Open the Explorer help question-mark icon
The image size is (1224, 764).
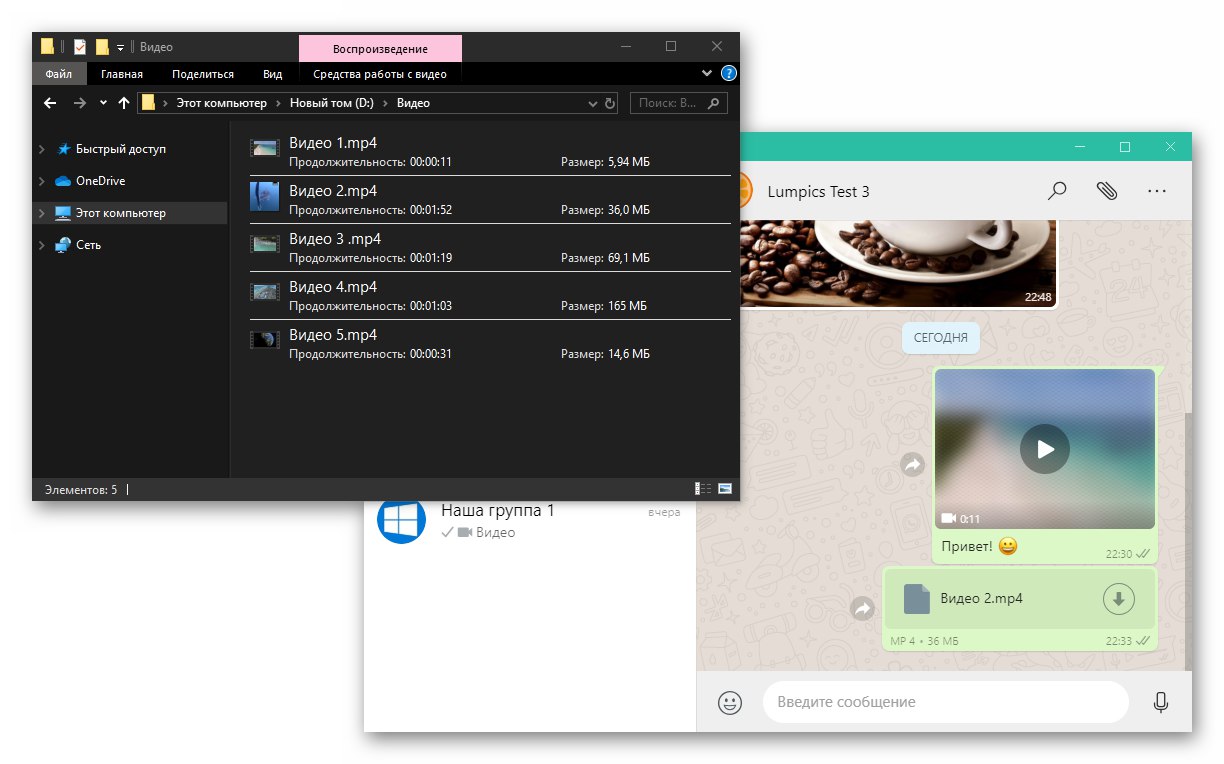point(729,73)
